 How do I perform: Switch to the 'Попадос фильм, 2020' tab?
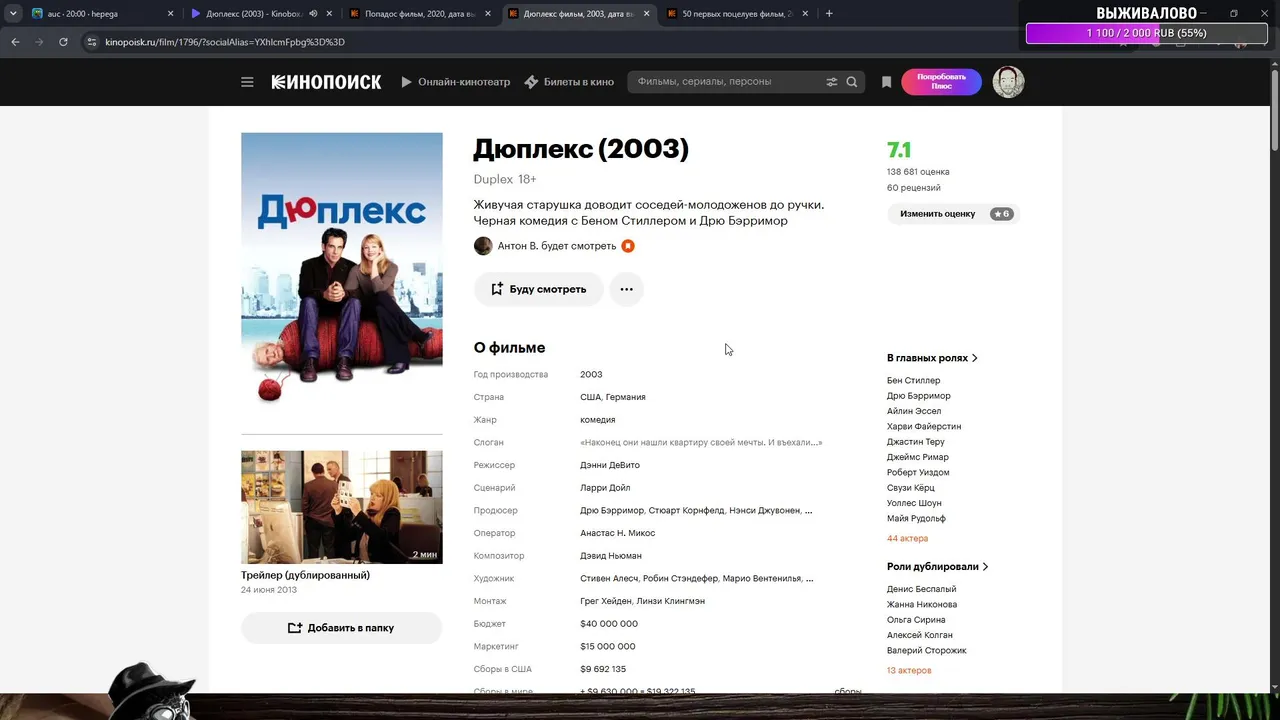420,14
